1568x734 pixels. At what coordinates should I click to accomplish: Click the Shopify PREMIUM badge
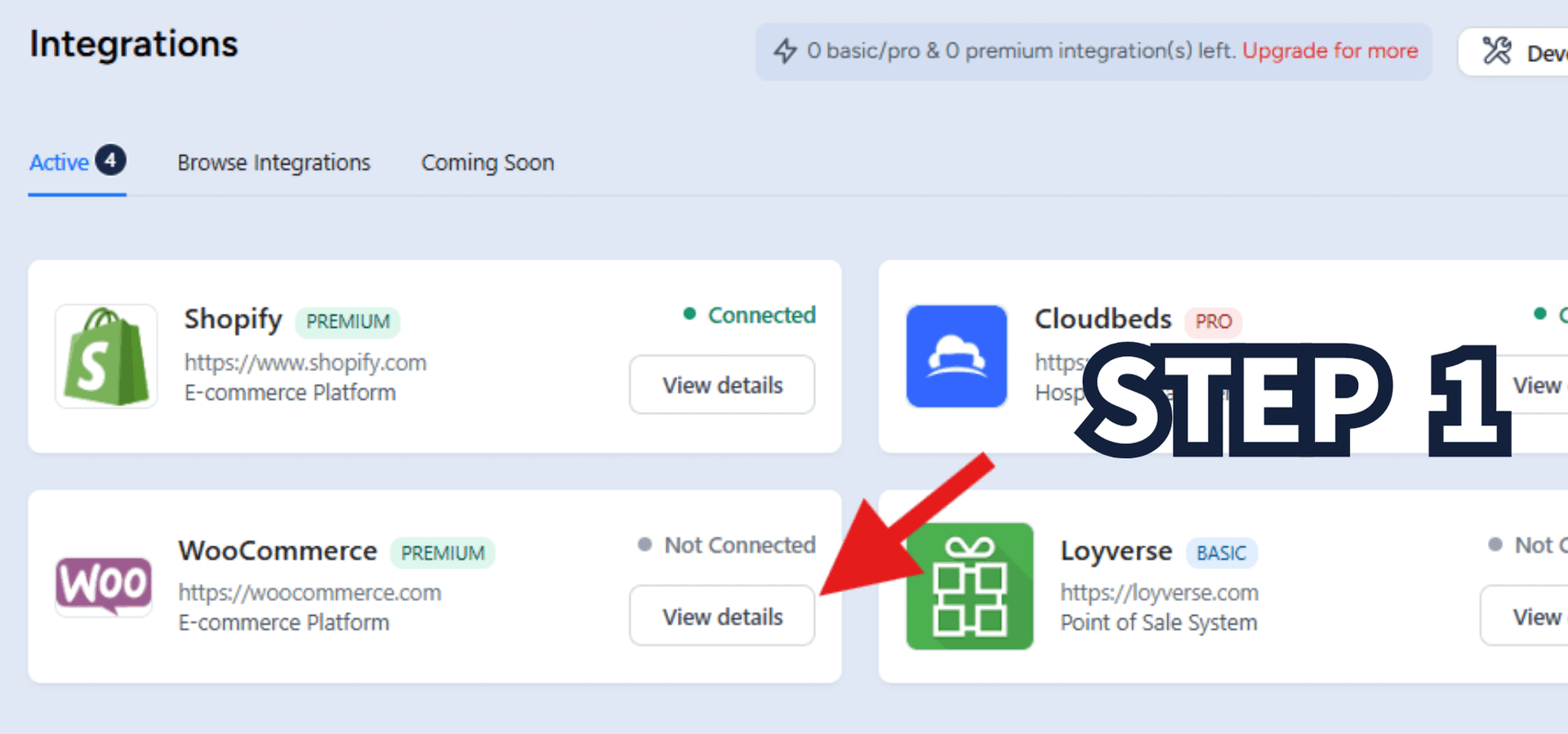[348, 322]
